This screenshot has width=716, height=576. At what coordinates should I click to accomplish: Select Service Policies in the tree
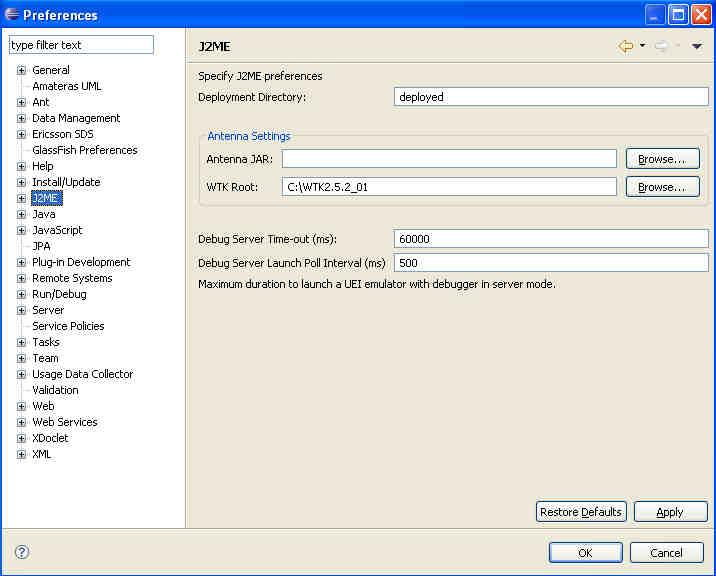point(68,326)
